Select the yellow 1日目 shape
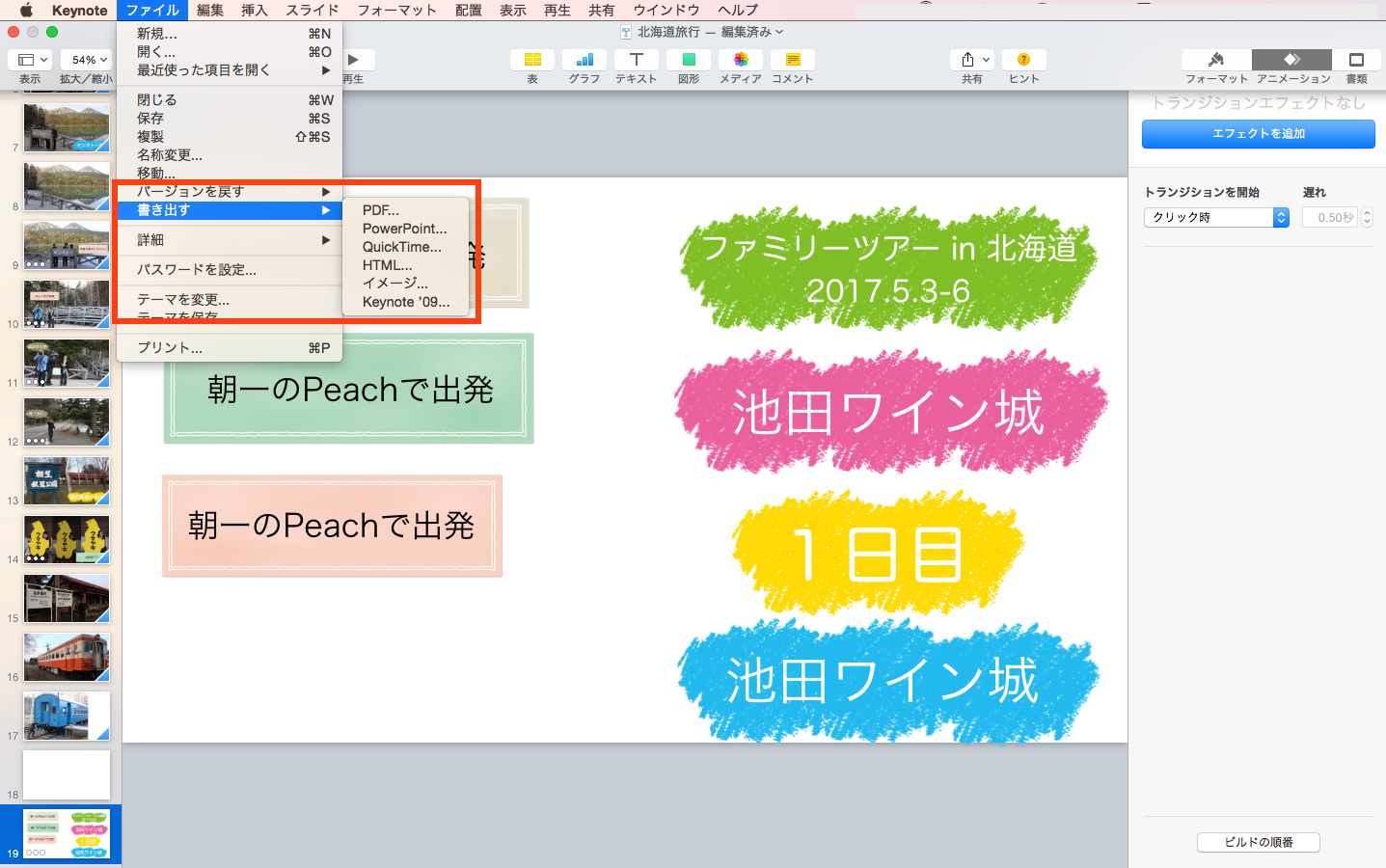This screenshot has width=1386, height=868. (877, 554)
